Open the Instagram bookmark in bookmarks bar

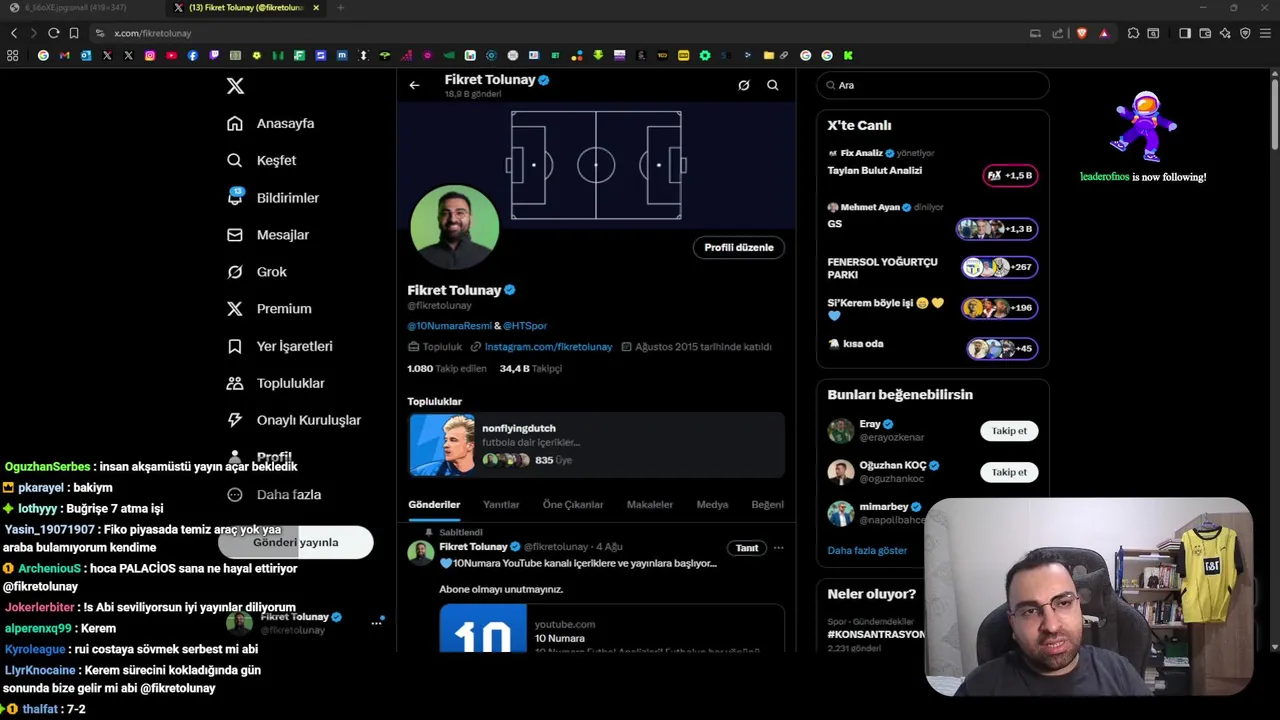(x=150, y=55)
